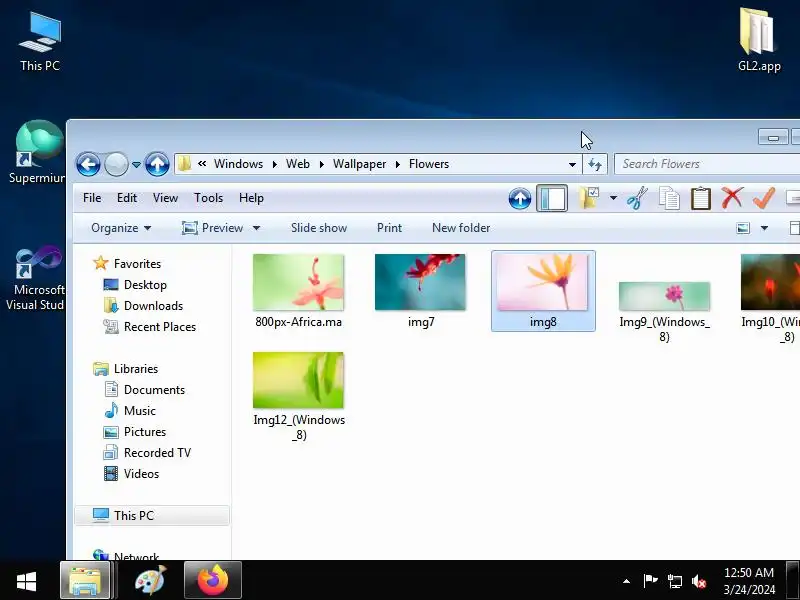Open the Tools menu

(x=208, y=198)
